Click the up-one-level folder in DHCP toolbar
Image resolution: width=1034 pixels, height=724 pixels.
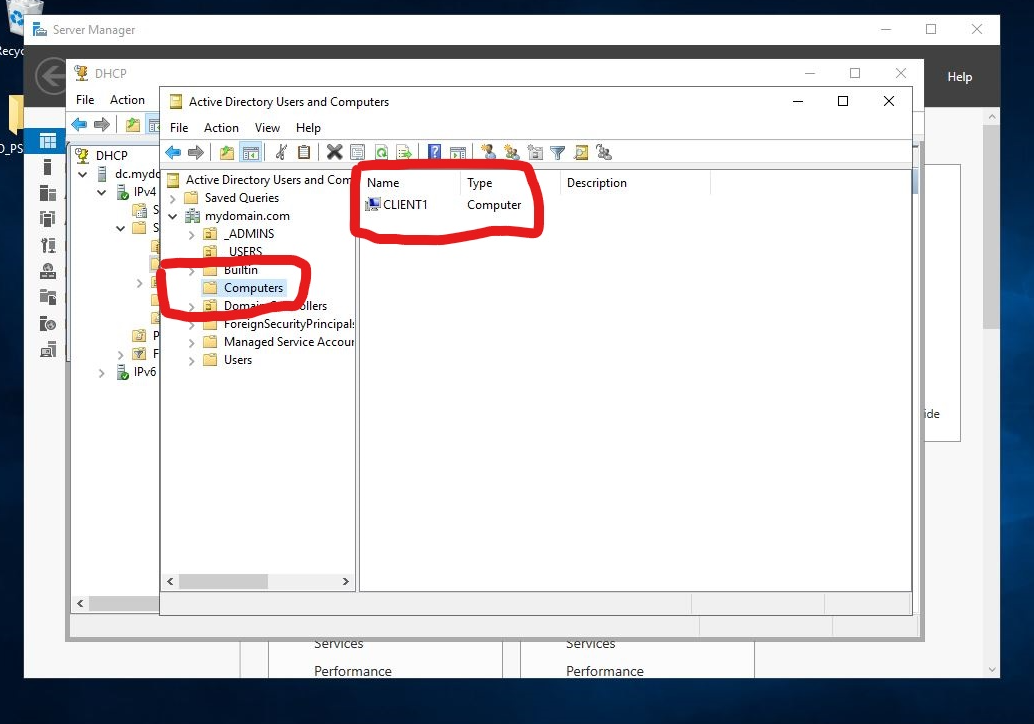tap(133, 124)
